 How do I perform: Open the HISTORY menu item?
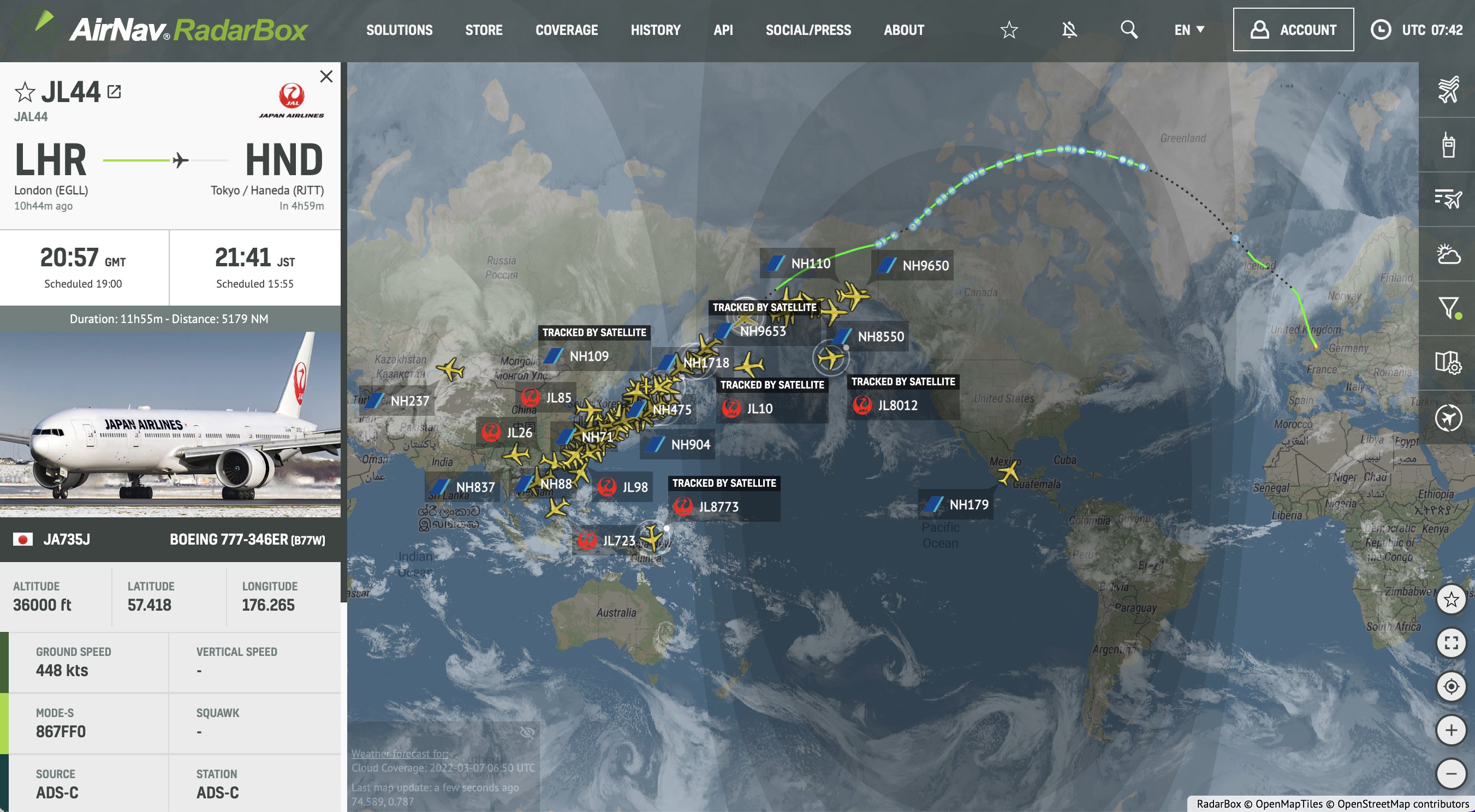[656, 30]
